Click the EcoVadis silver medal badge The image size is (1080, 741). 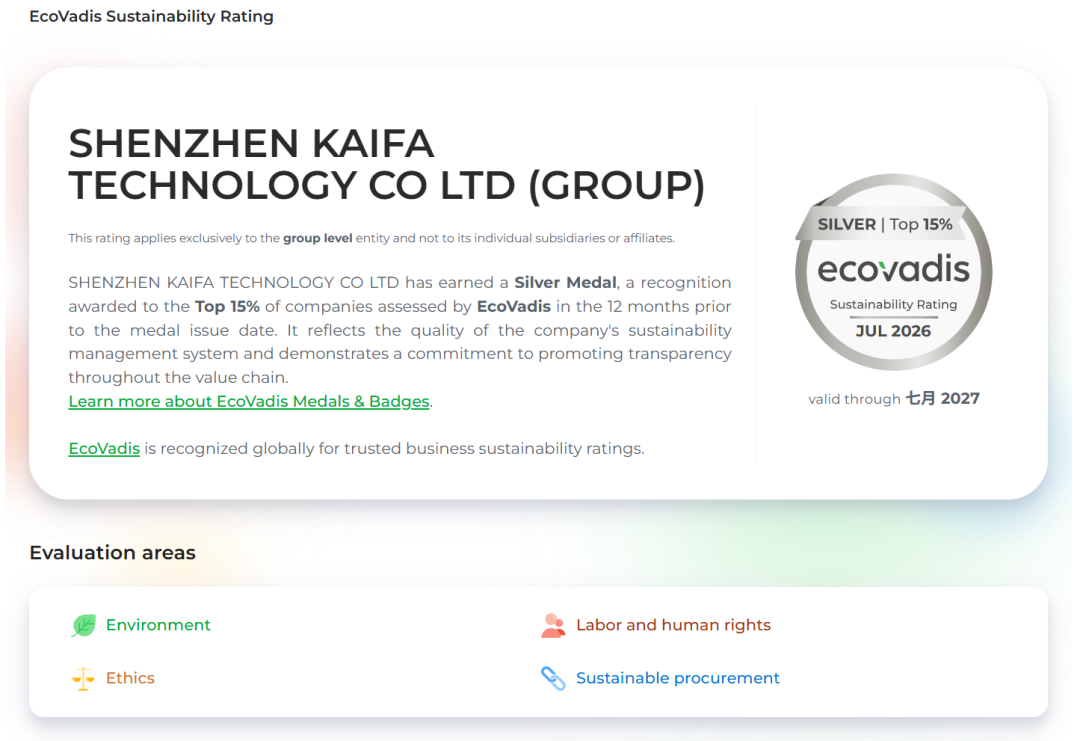pyautogui.click(x=893, y=272)
